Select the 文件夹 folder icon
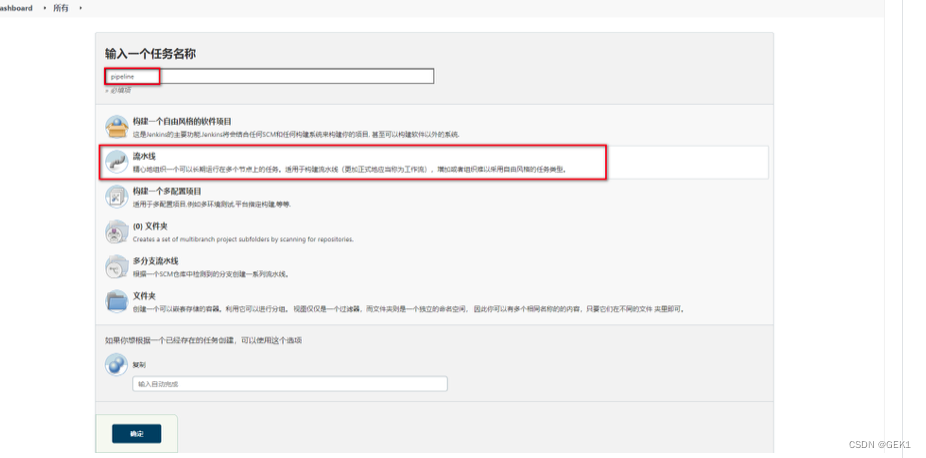 click(x=116, y=301)
